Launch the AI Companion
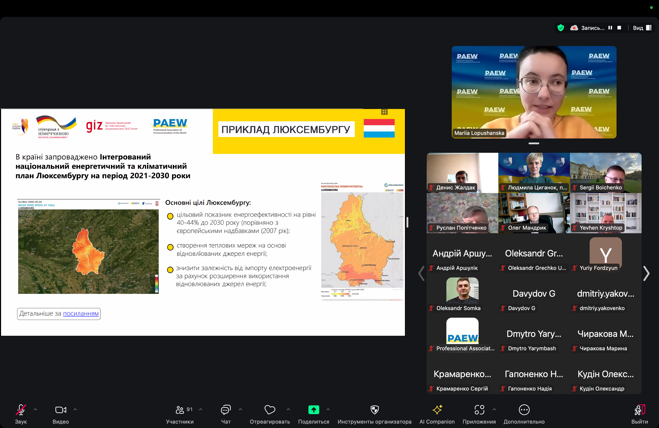 pos(437,410)
